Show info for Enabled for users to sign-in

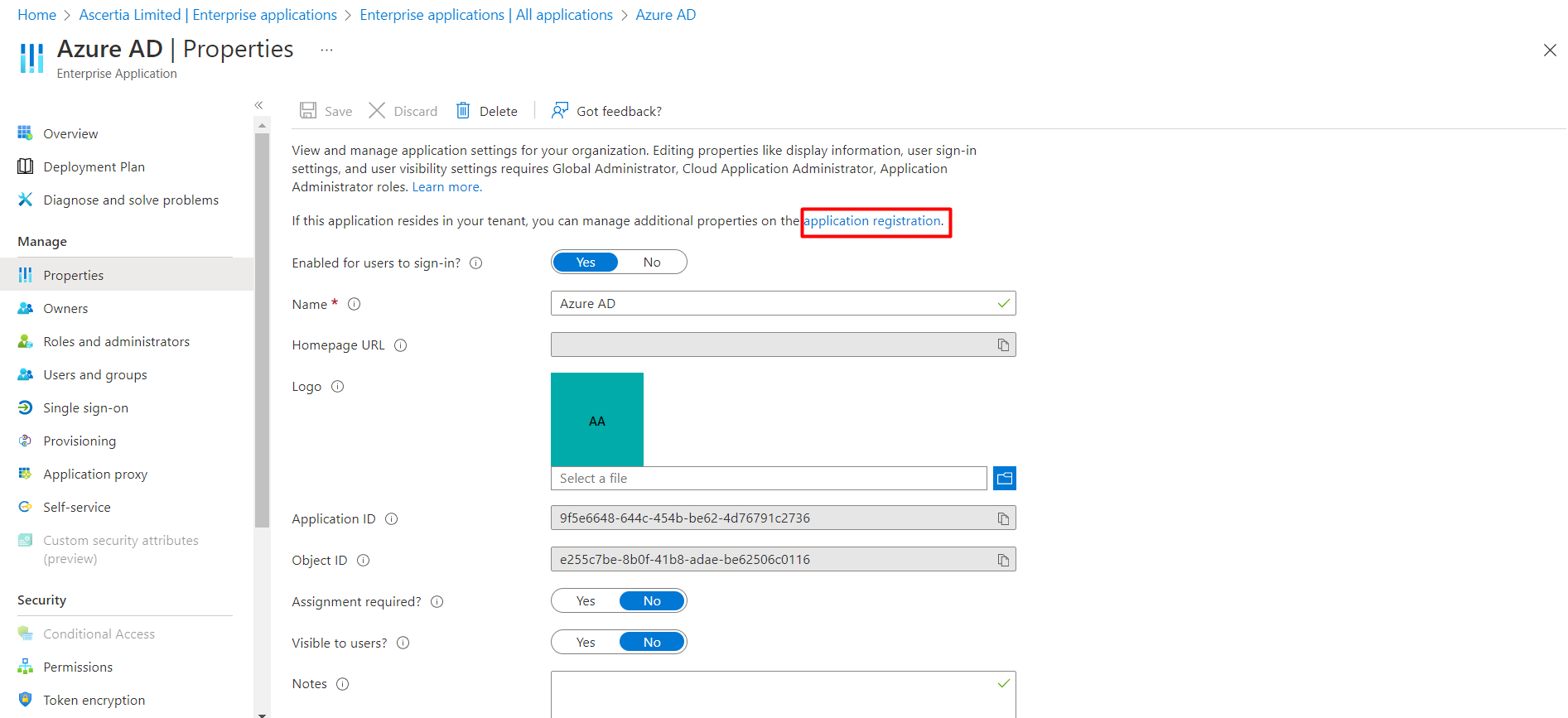point(476,263)
